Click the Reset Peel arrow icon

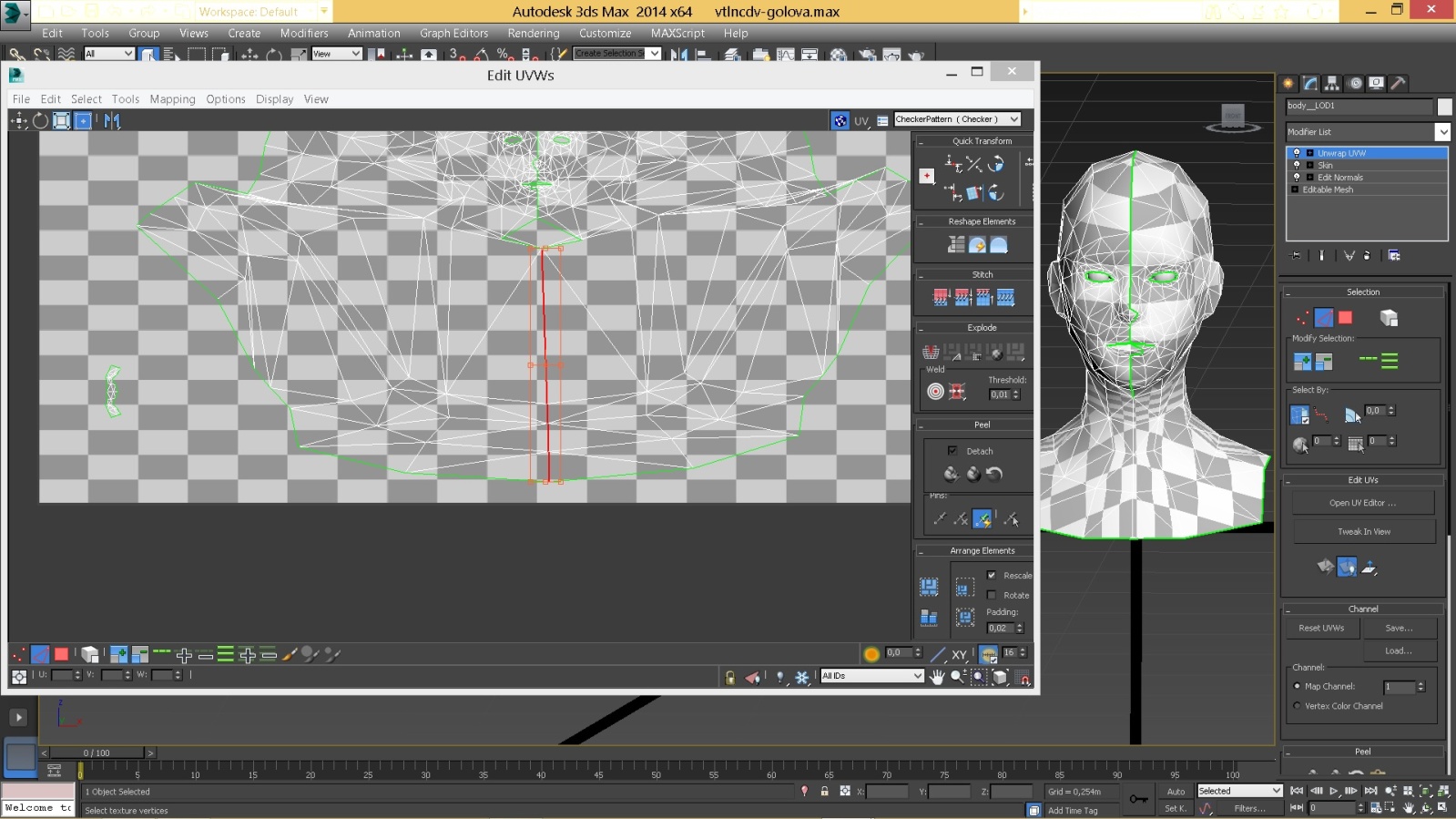point(994,474)
